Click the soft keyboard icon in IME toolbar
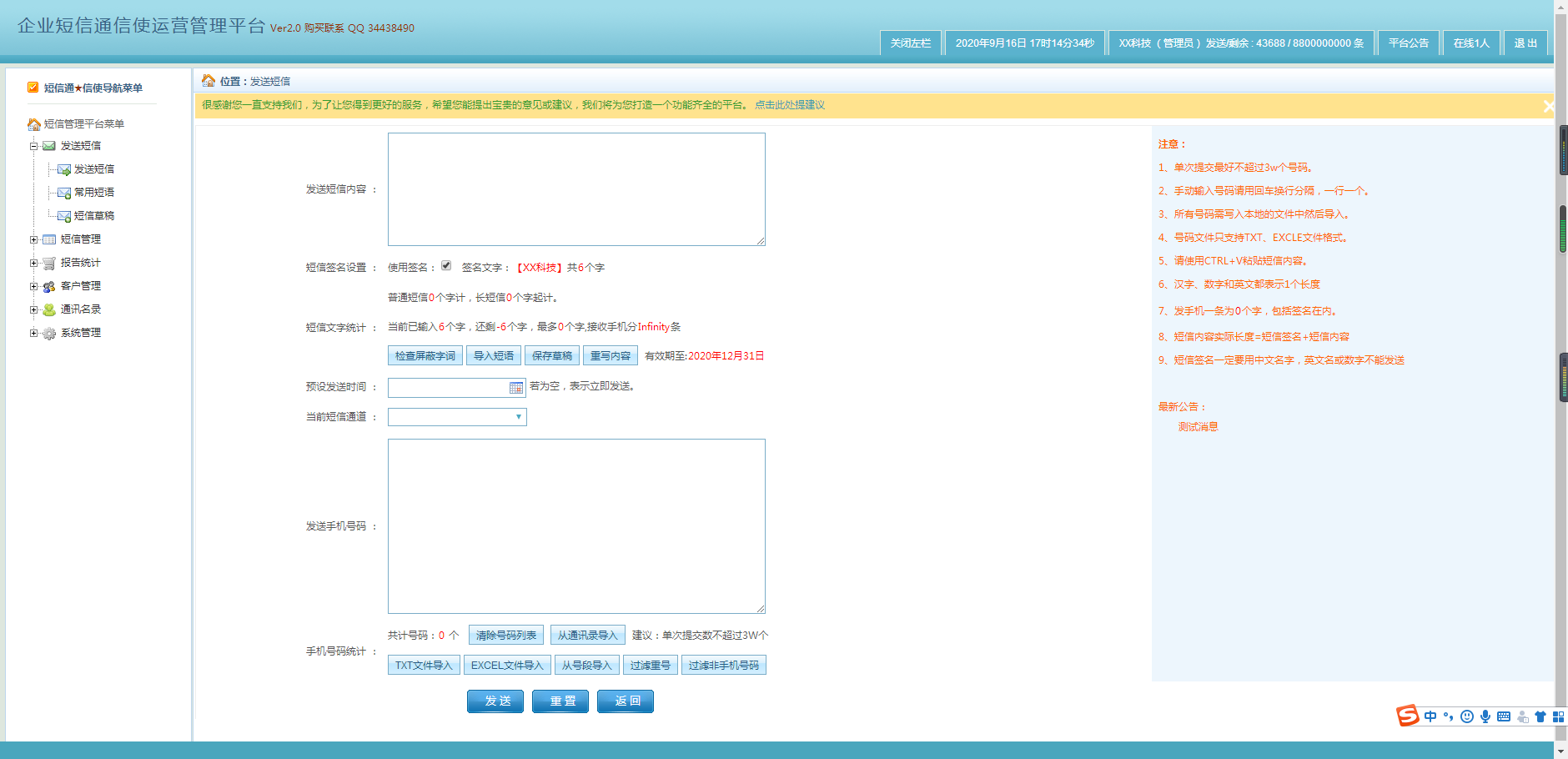 point(1504,716)
